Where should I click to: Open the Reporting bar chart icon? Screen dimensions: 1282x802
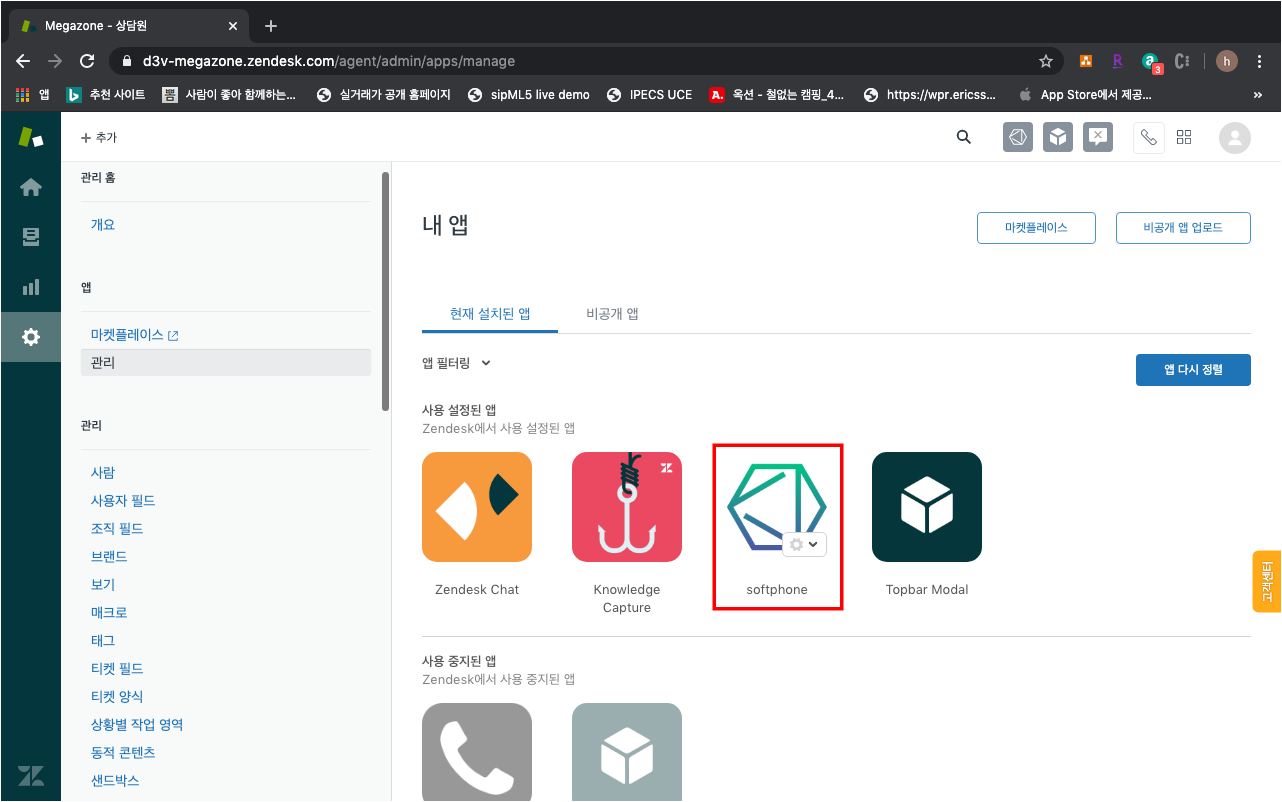click(x=31, y=287)
